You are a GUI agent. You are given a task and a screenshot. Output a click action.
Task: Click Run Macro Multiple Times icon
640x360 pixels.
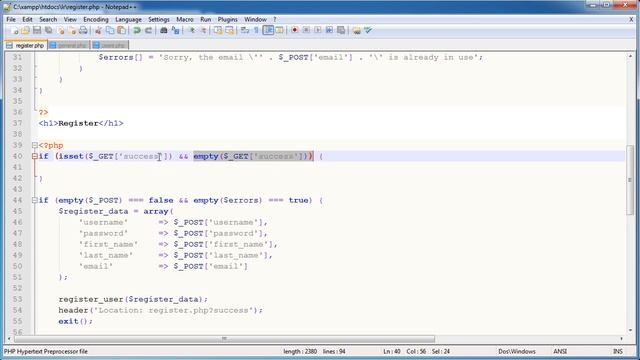[329, 31]
